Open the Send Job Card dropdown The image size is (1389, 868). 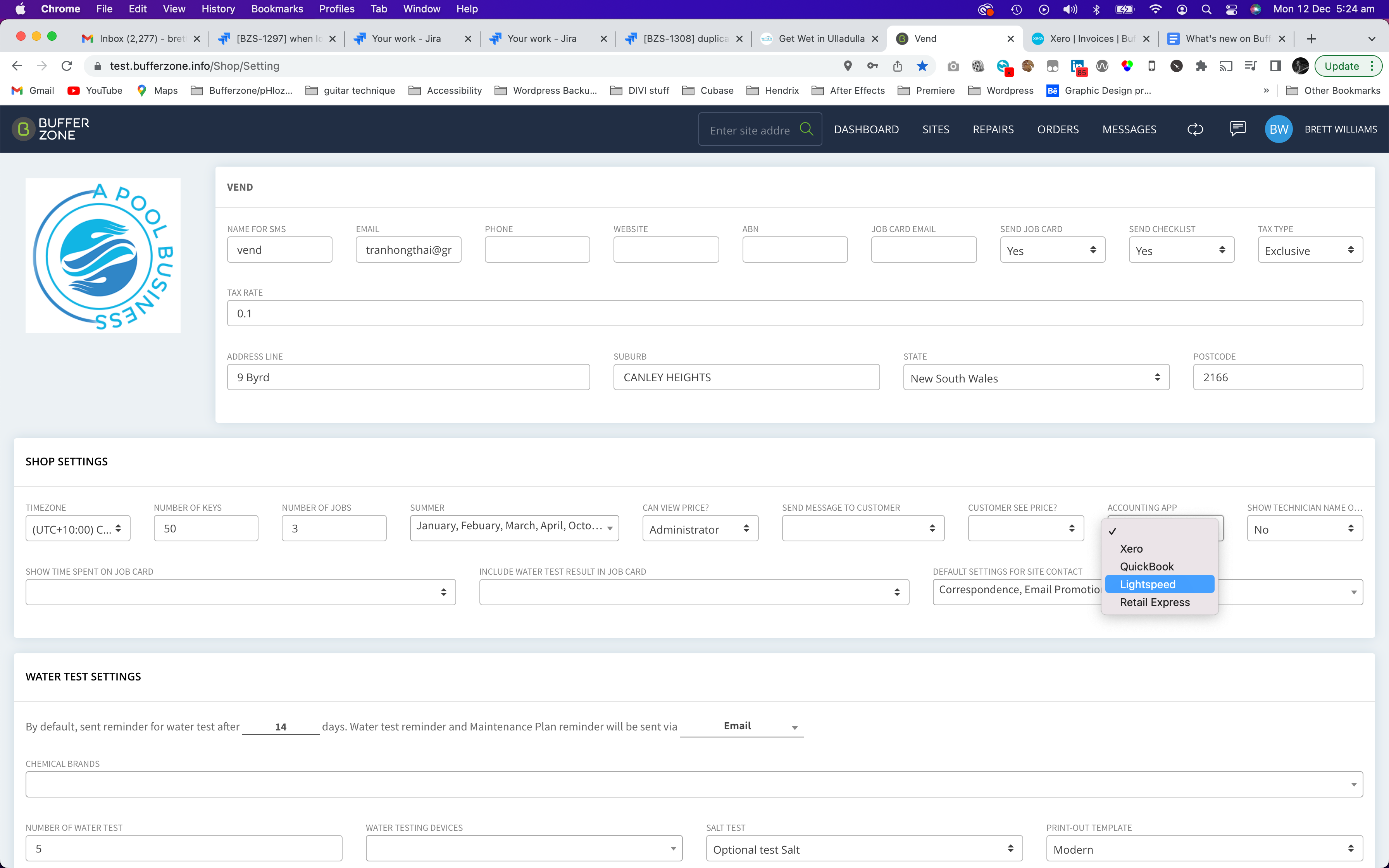[1051, 250]
